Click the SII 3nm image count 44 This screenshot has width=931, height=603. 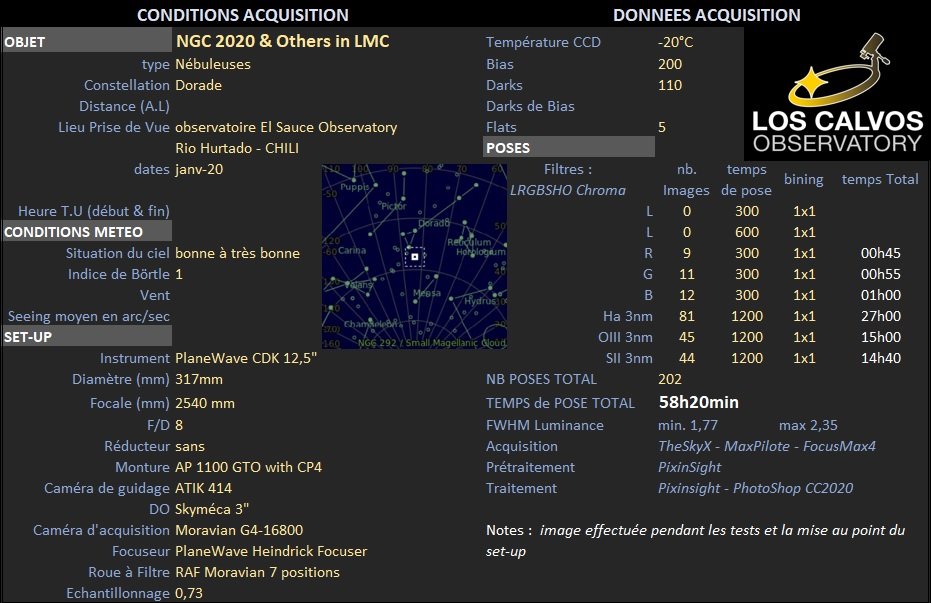686,358
